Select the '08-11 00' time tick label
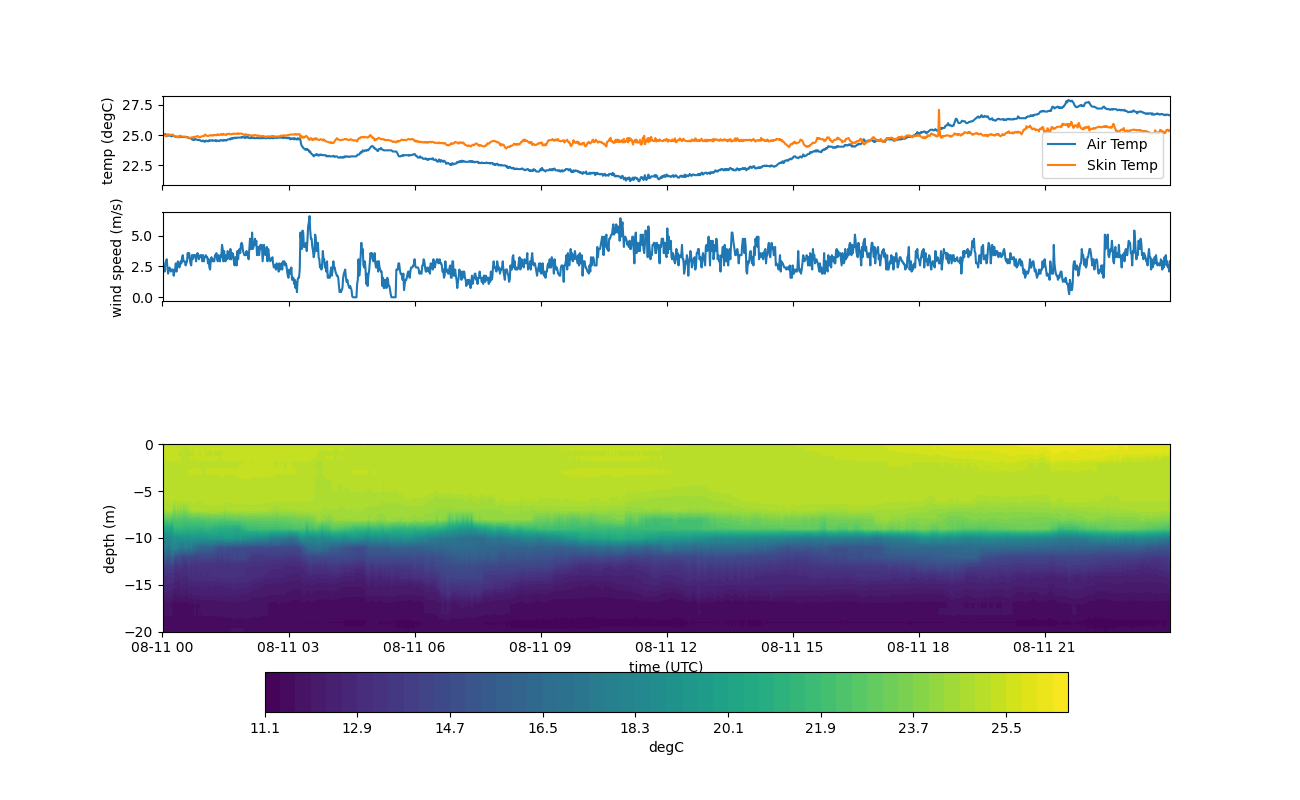This screenshot has height=800, width=1300. pos(163,647)
